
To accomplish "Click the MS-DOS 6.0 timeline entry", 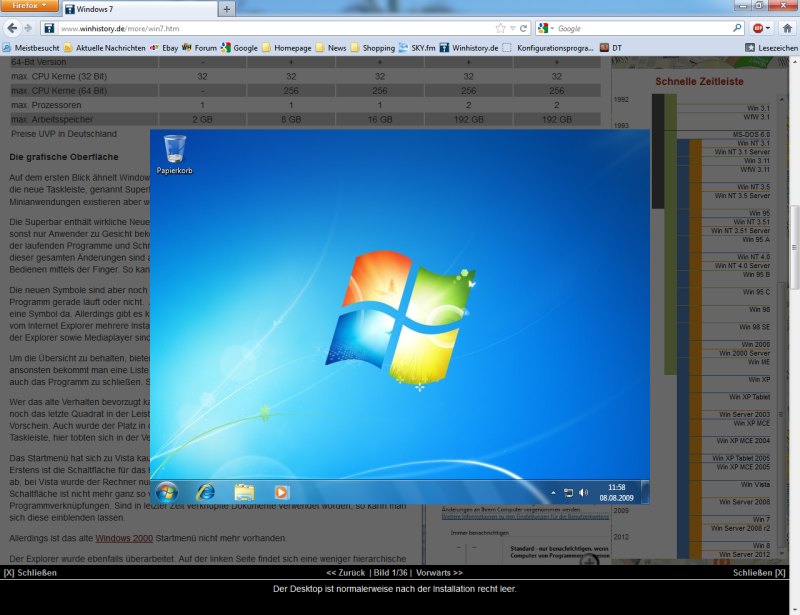I will click(752, 134).
